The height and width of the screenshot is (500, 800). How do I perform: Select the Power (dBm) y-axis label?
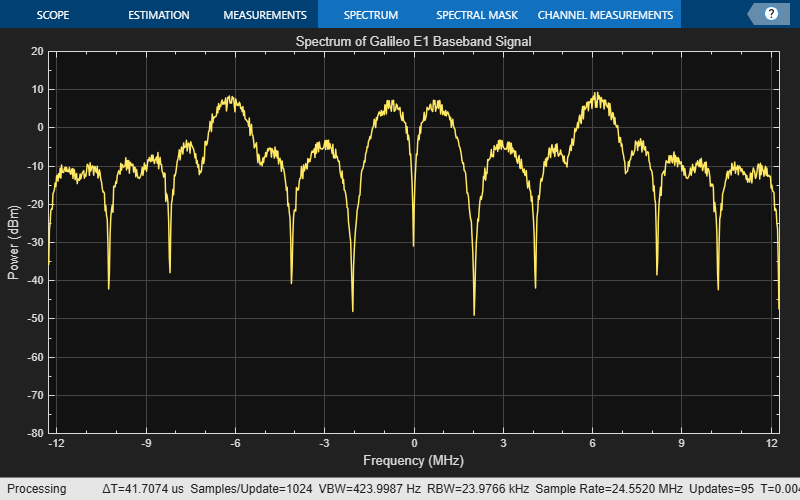(14, 241)
